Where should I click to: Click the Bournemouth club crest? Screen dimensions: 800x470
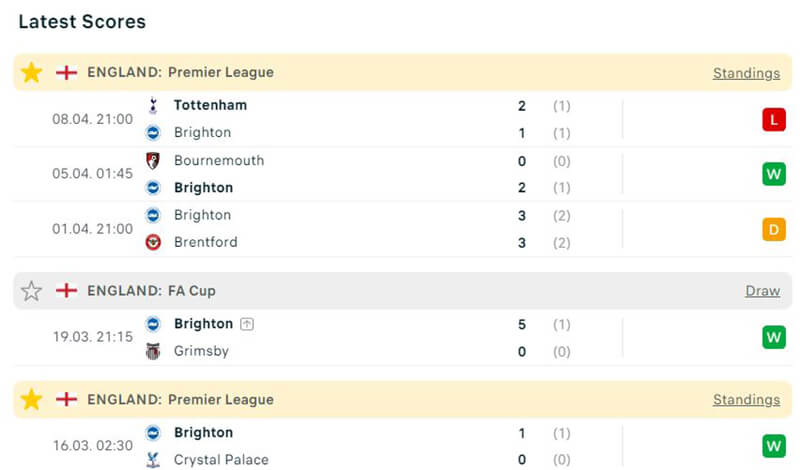(153, 160)
